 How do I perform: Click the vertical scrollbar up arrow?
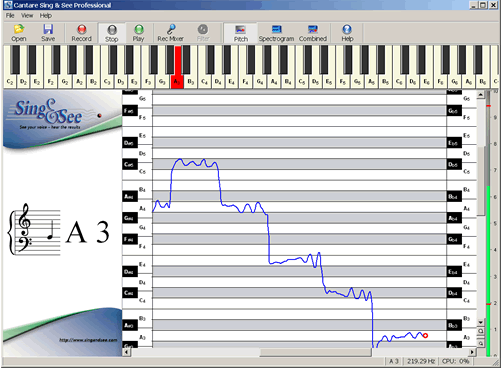(481, 95)
